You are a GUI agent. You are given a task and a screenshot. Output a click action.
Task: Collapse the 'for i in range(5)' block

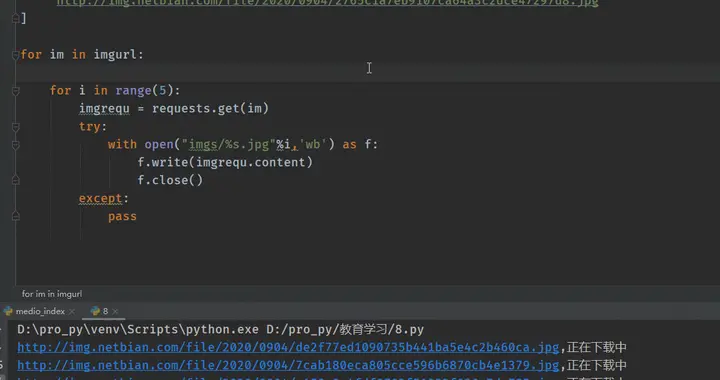(15, 91)
